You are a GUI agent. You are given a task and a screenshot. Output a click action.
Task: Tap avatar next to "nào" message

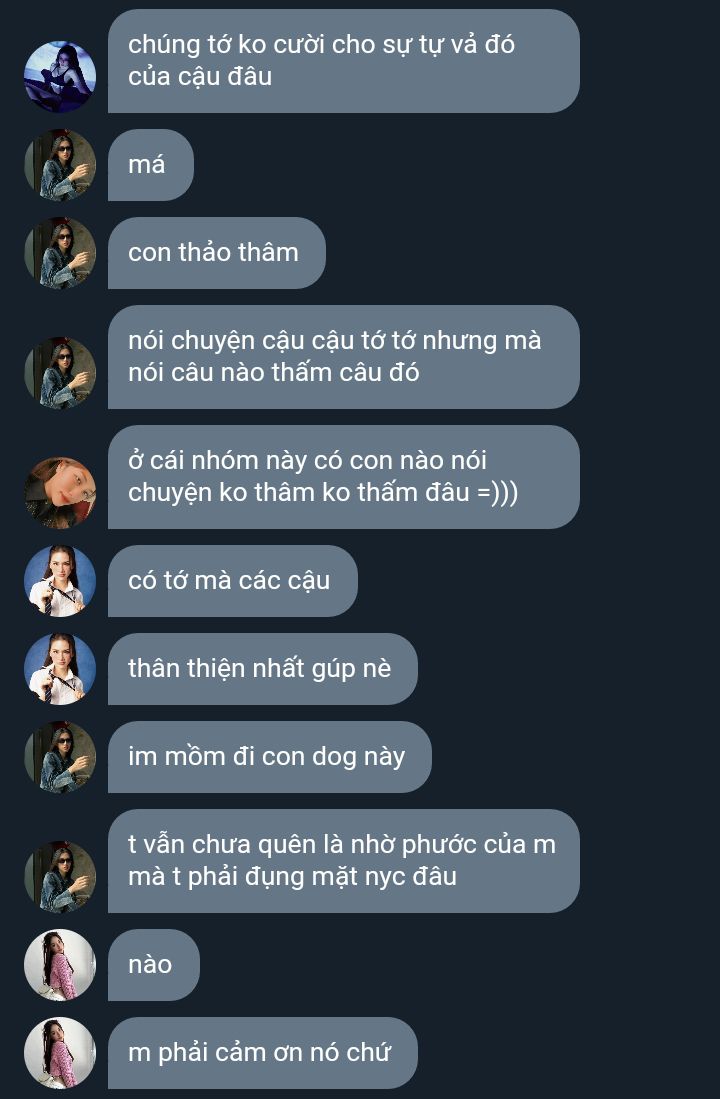point(60,965)
